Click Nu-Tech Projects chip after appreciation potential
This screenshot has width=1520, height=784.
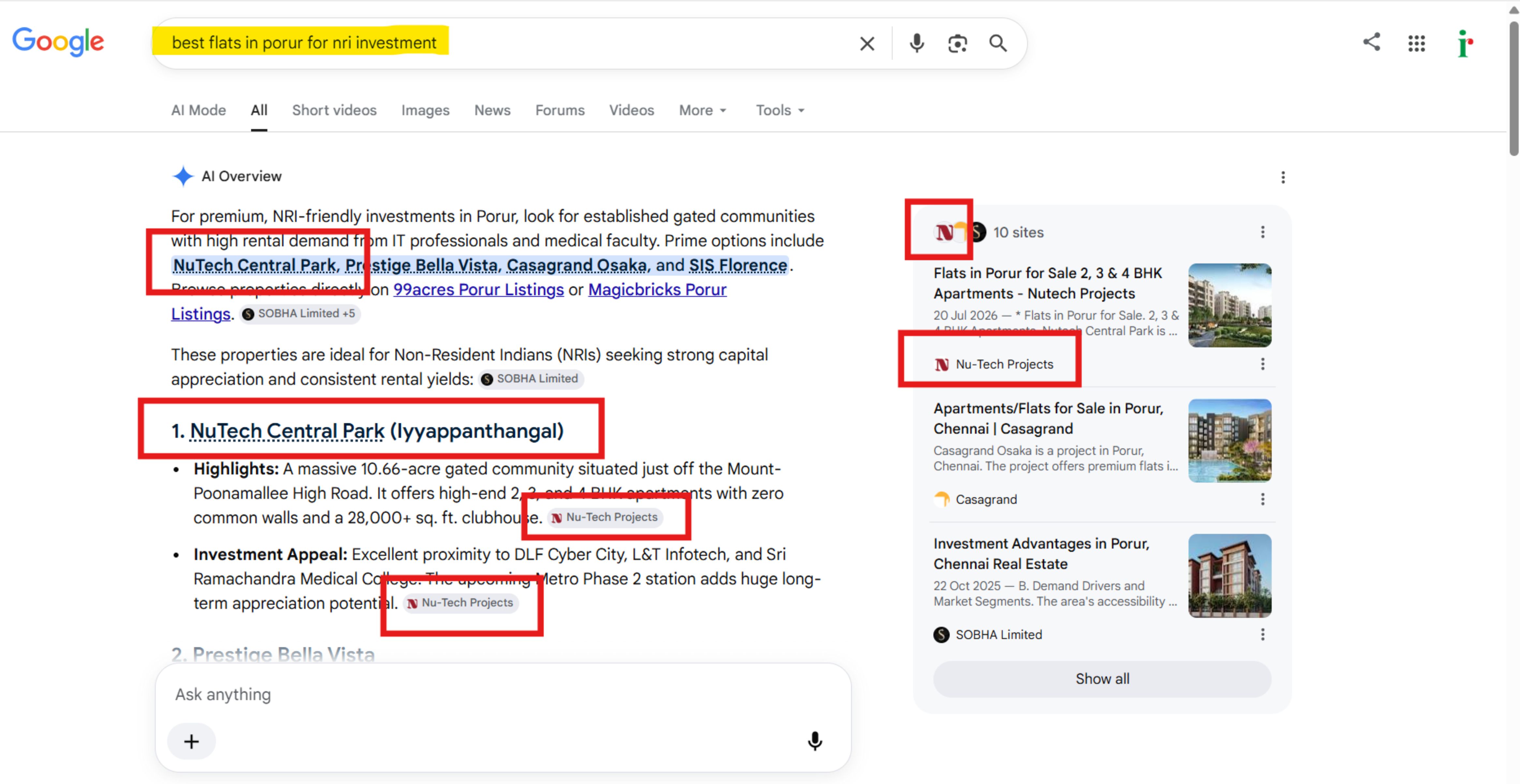tap(460, 603)
